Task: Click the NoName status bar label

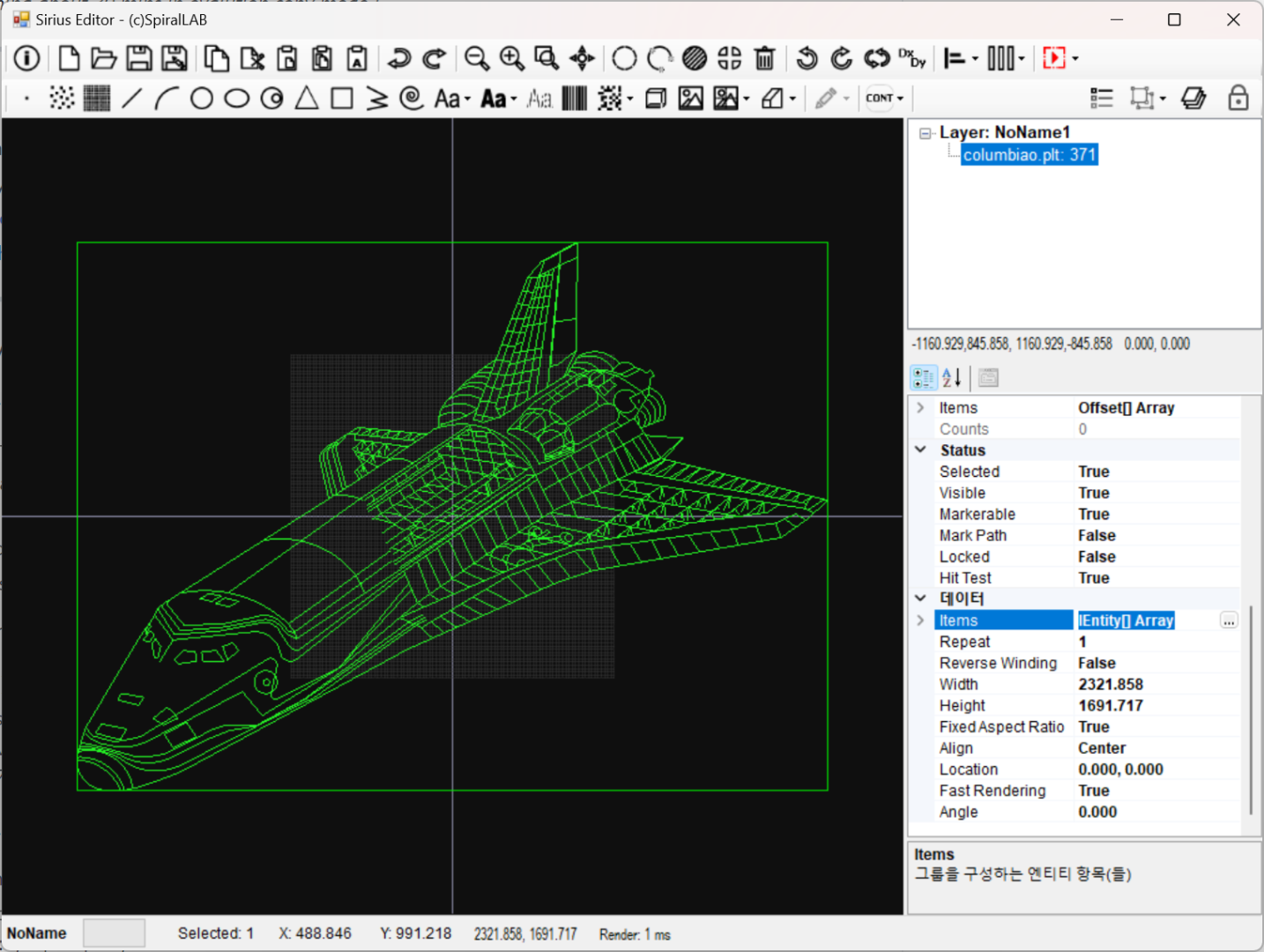Action: pyautogui.click(x=37, y=933)
